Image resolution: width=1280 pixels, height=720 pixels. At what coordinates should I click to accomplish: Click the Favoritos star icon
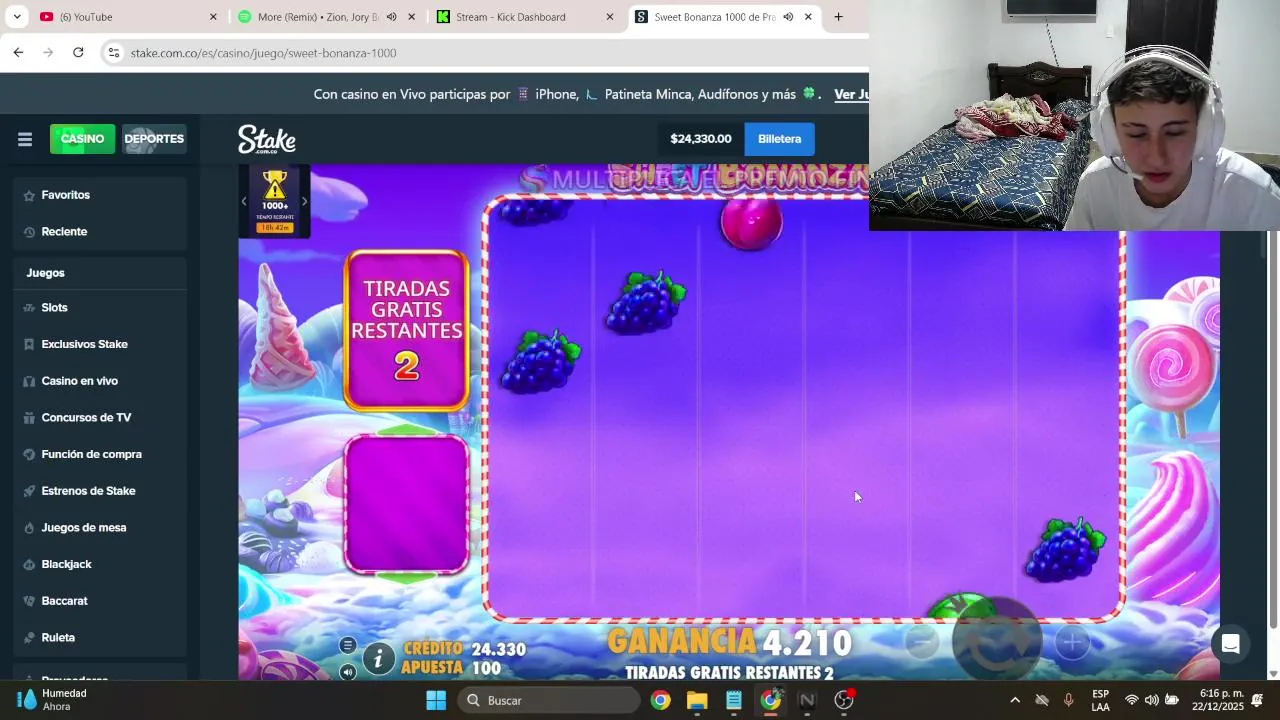tap(30, 195)
